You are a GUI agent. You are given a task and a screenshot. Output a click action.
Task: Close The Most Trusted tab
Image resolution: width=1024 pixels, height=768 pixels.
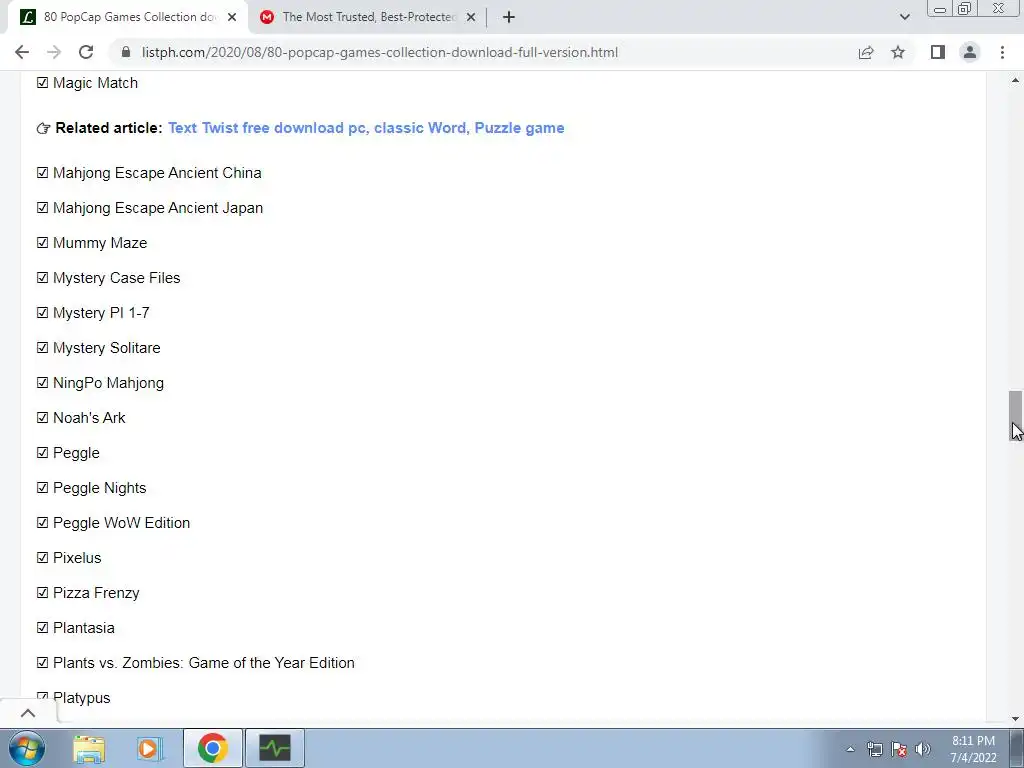tap(471, 17)
